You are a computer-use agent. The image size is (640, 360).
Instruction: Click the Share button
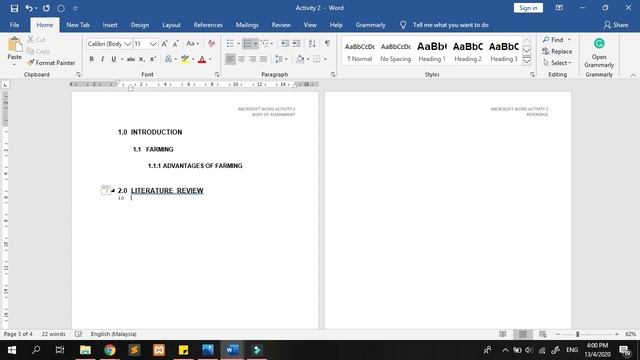[x=616, y=25]
